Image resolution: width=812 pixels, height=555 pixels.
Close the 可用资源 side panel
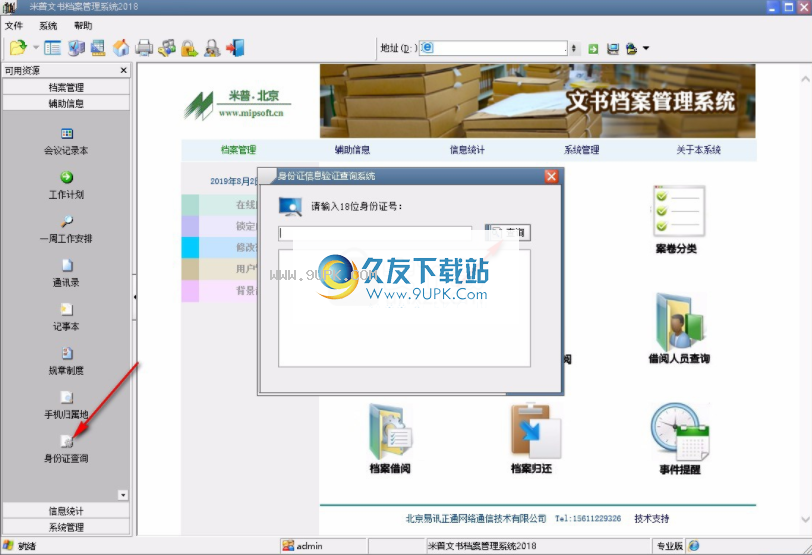(x=123, y=70)
